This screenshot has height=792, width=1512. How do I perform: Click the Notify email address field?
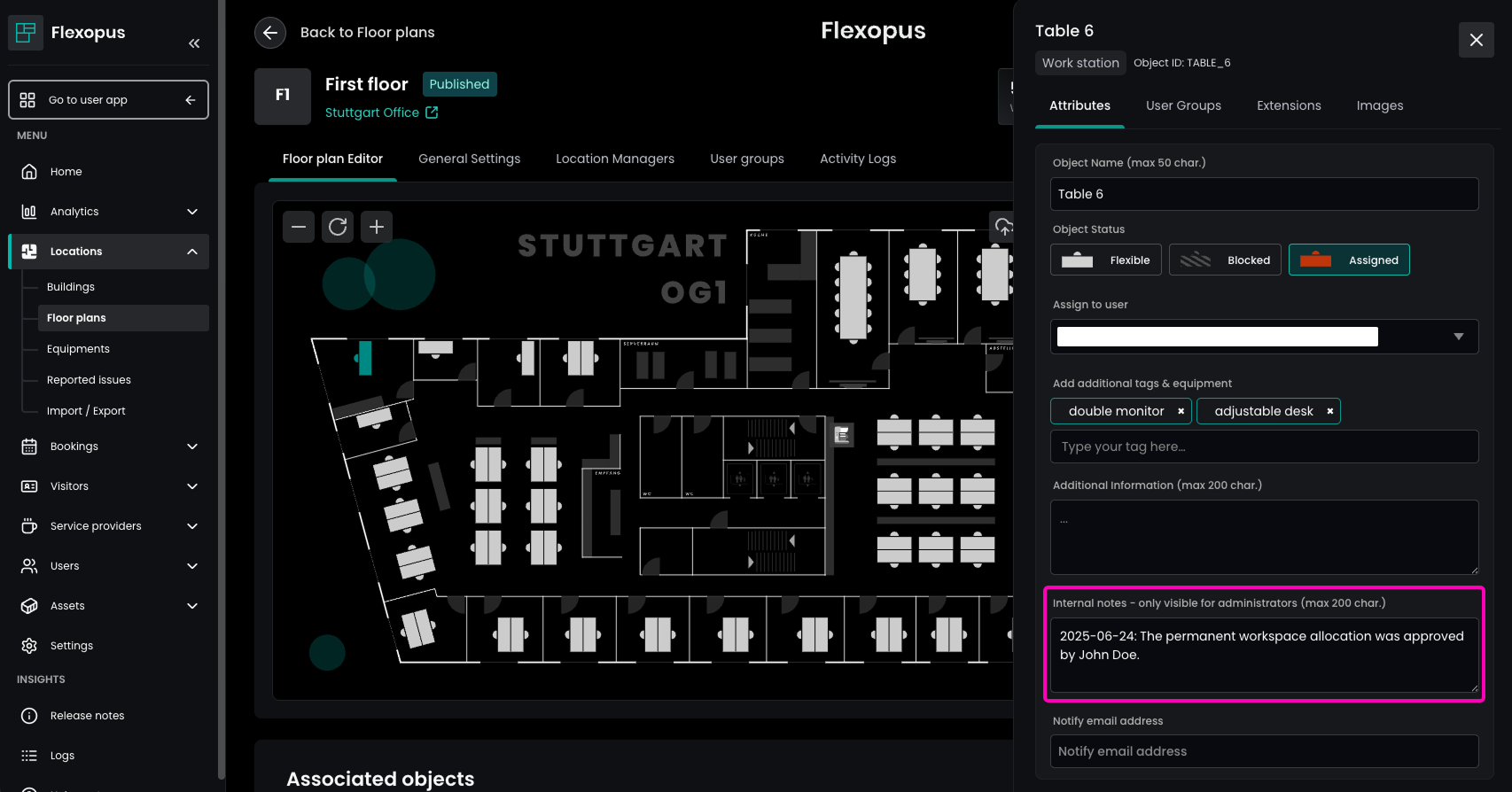point(1264,751)
